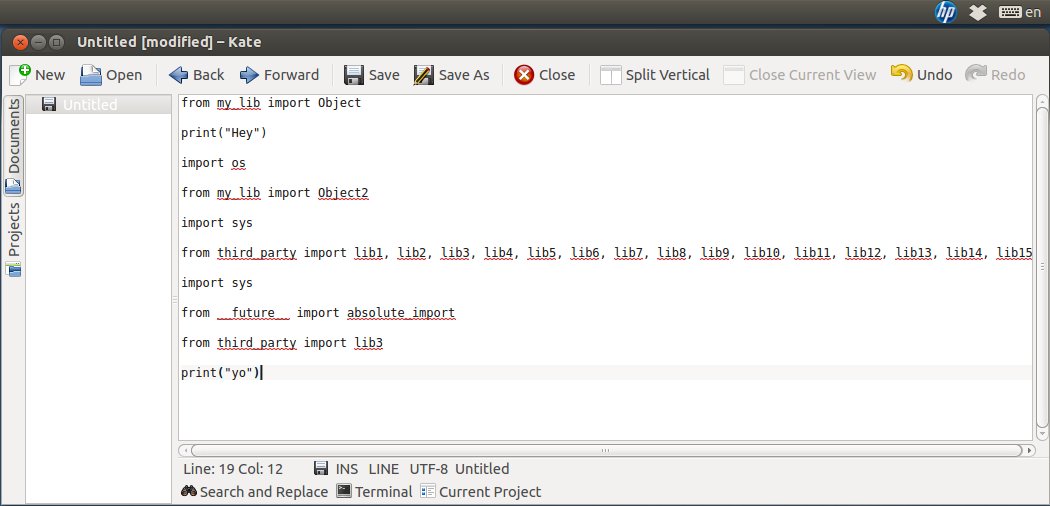
Task: Click on __future__ in the editor
Action: pyautogui.click(x=253, y=313)
